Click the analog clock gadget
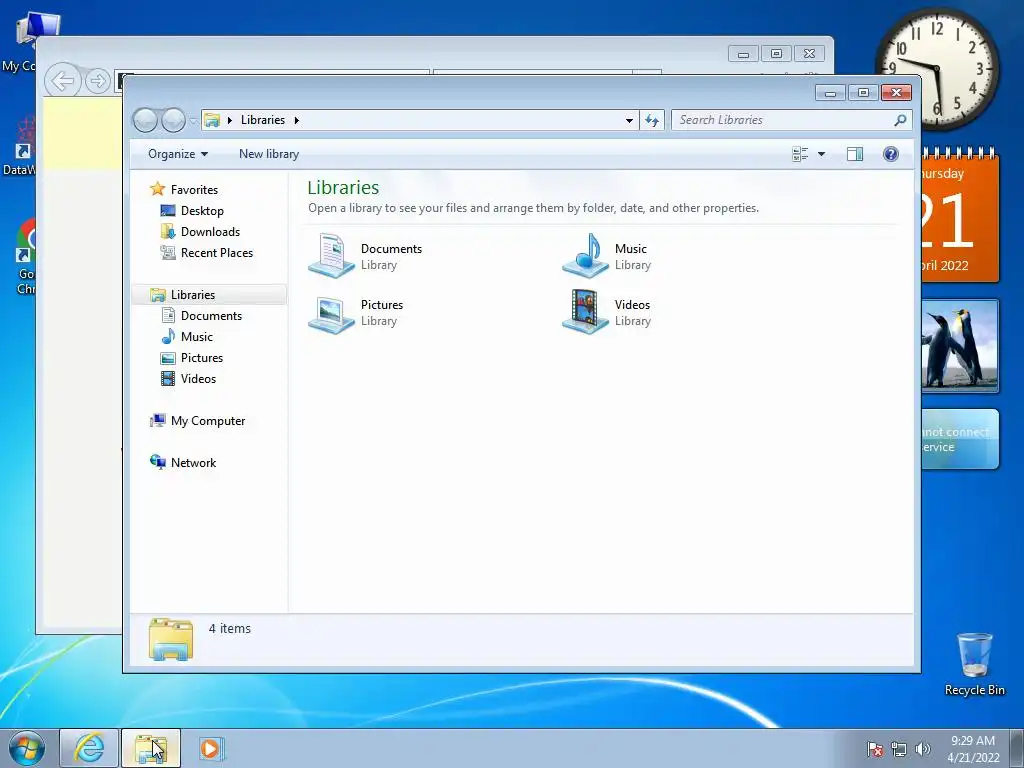The image size is (1024, 768). [936, 68]
